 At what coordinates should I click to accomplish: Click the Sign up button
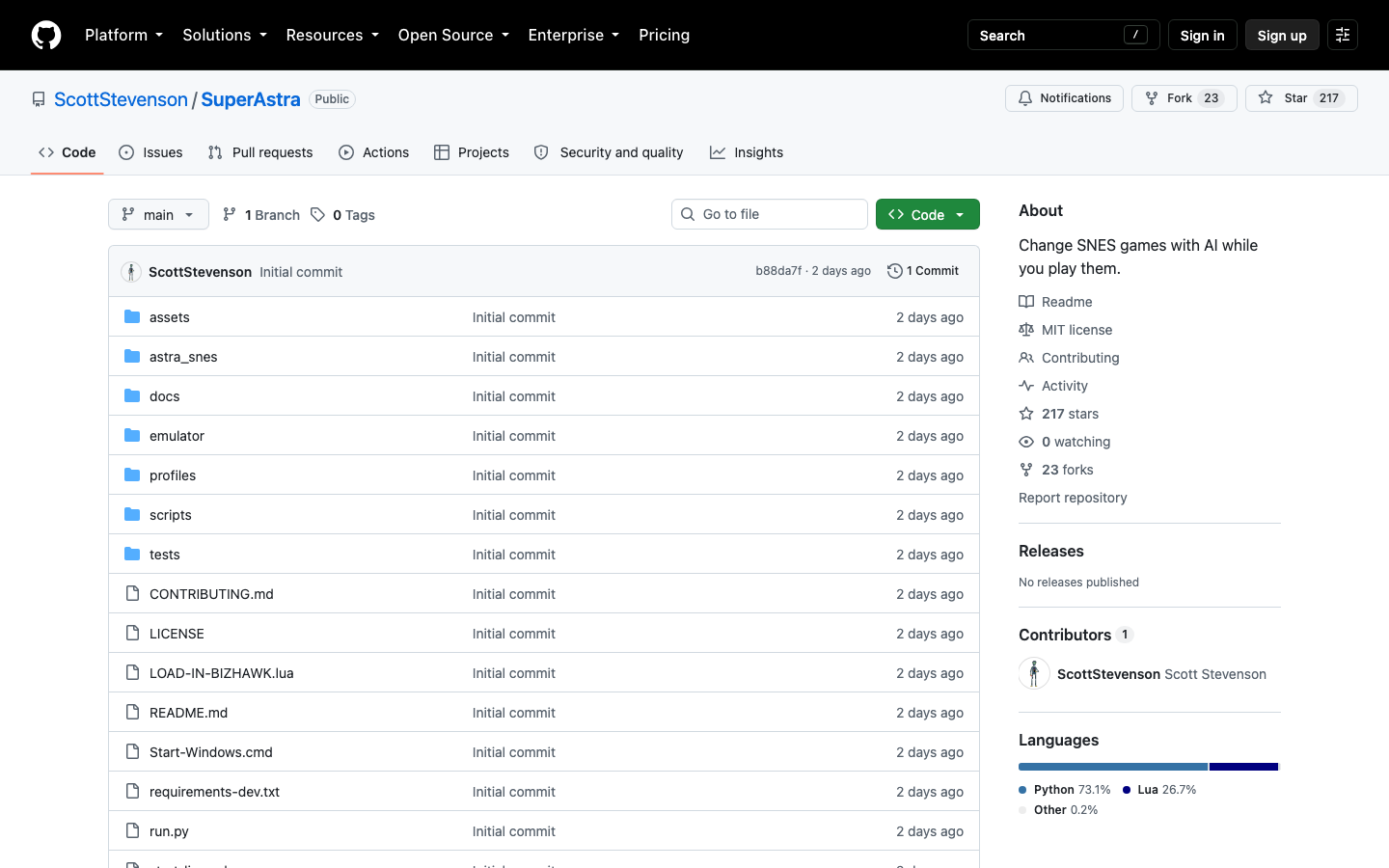tap(1282, 35)
